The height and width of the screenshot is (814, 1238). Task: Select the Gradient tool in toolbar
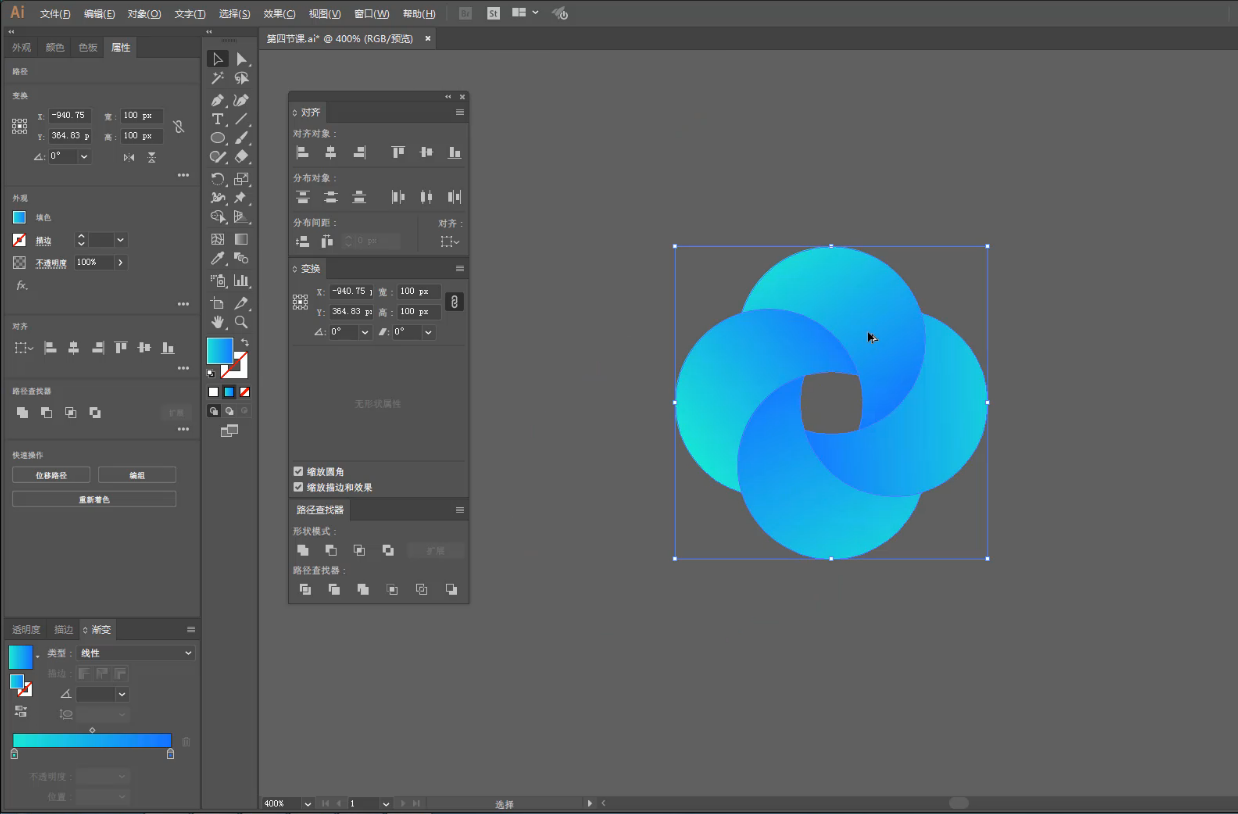(241, 239)
